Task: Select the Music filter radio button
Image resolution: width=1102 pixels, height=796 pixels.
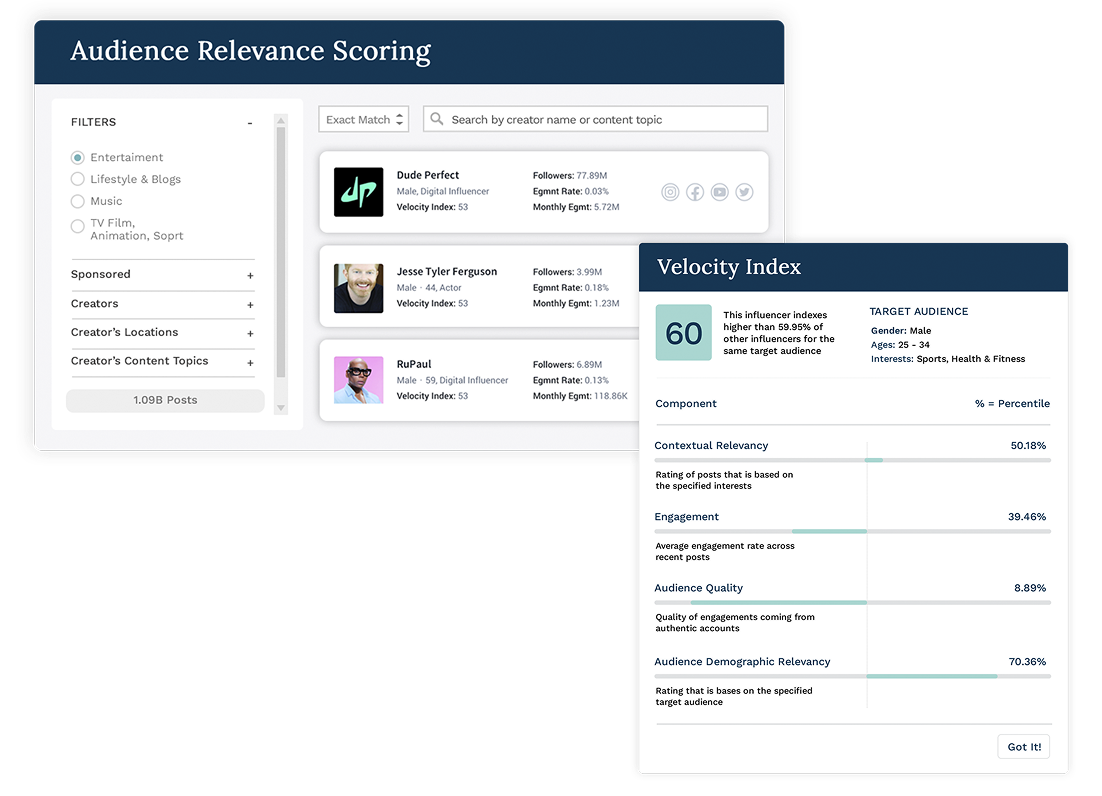Action: pos(77,201)
